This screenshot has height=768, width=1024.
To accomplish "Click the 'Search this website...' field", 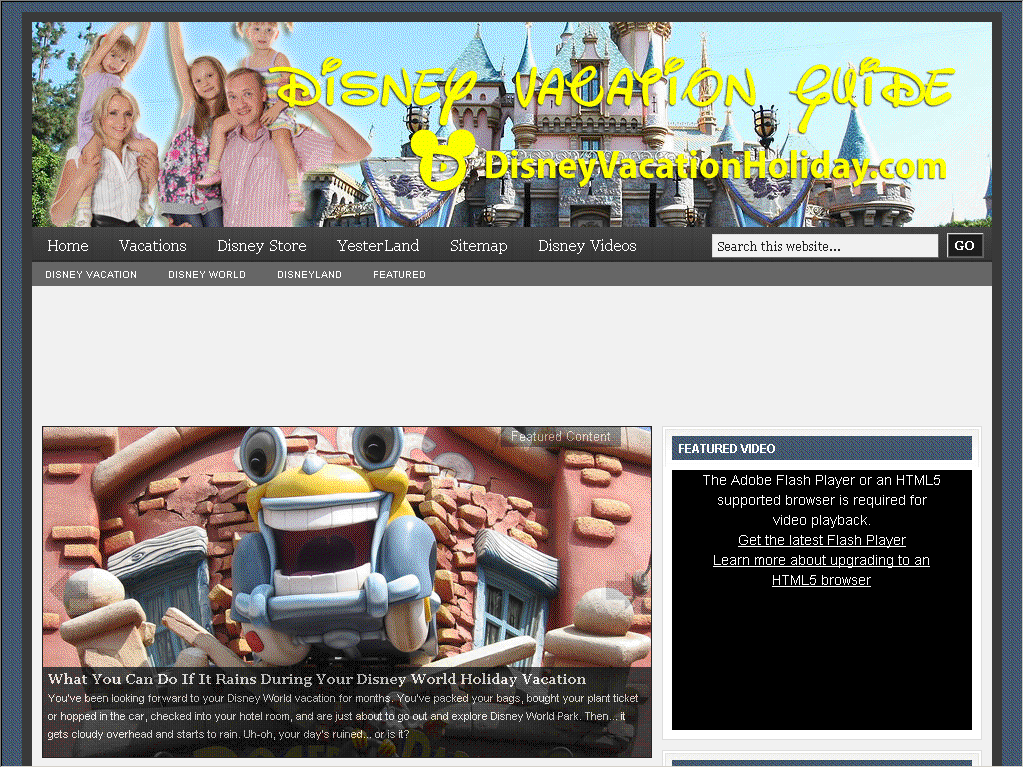I will 825,246.
